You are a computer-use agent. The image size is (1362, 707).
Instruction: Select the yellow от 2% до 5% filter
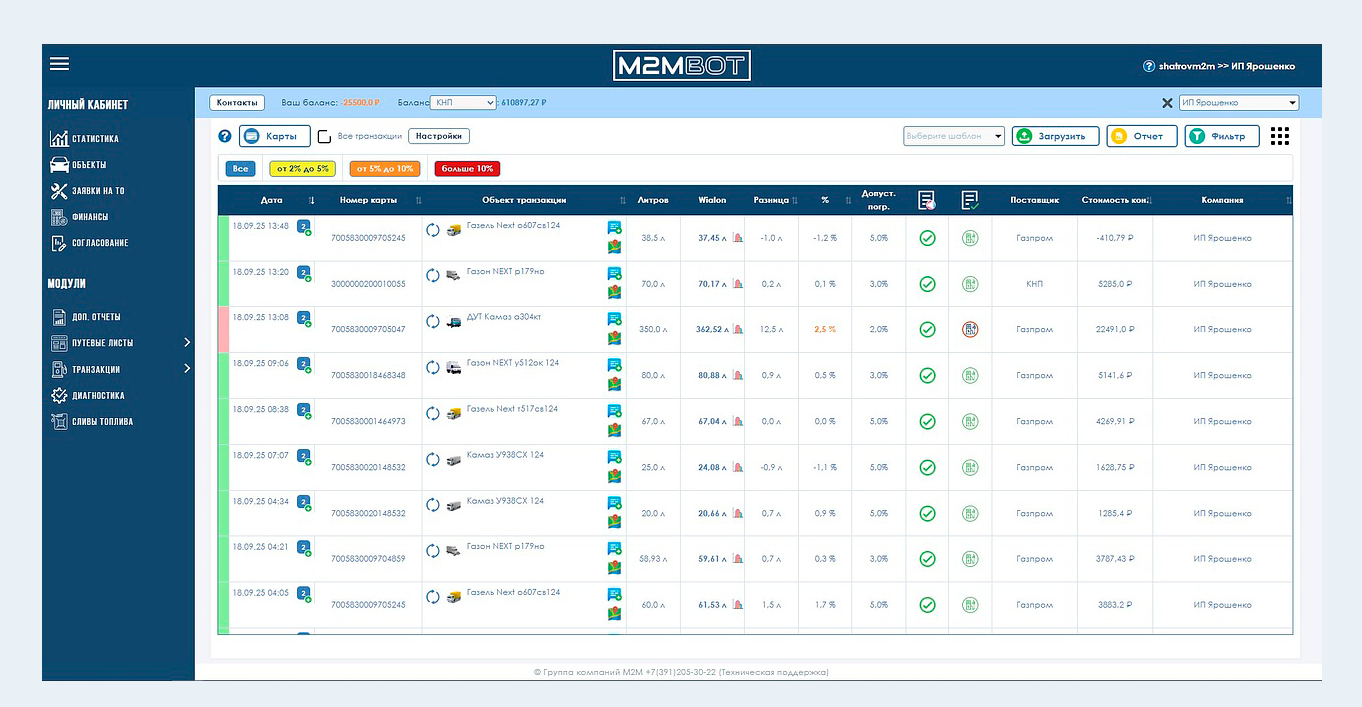(x=303, y=169)
